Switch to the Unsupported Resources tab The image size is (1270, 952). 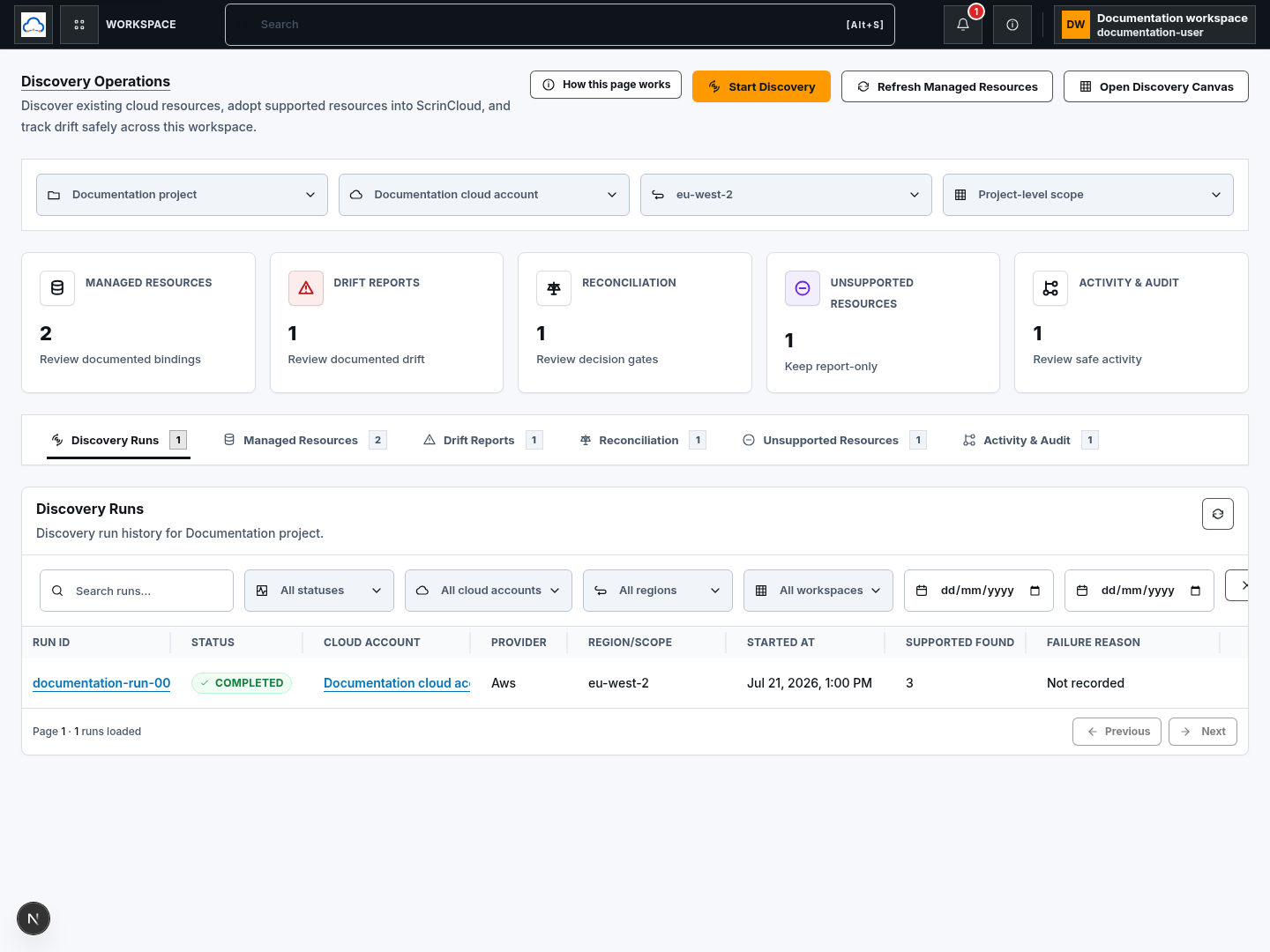(834, 440)
